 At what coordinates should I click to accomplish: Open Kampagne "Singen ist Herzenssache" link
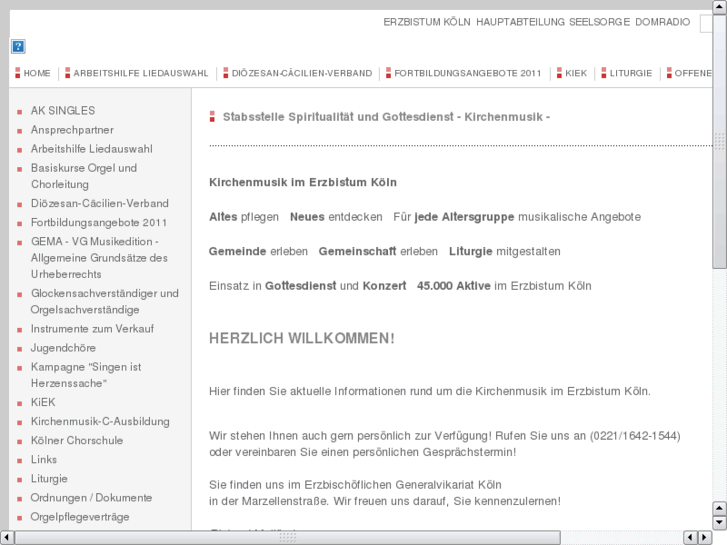click(86, 375)
